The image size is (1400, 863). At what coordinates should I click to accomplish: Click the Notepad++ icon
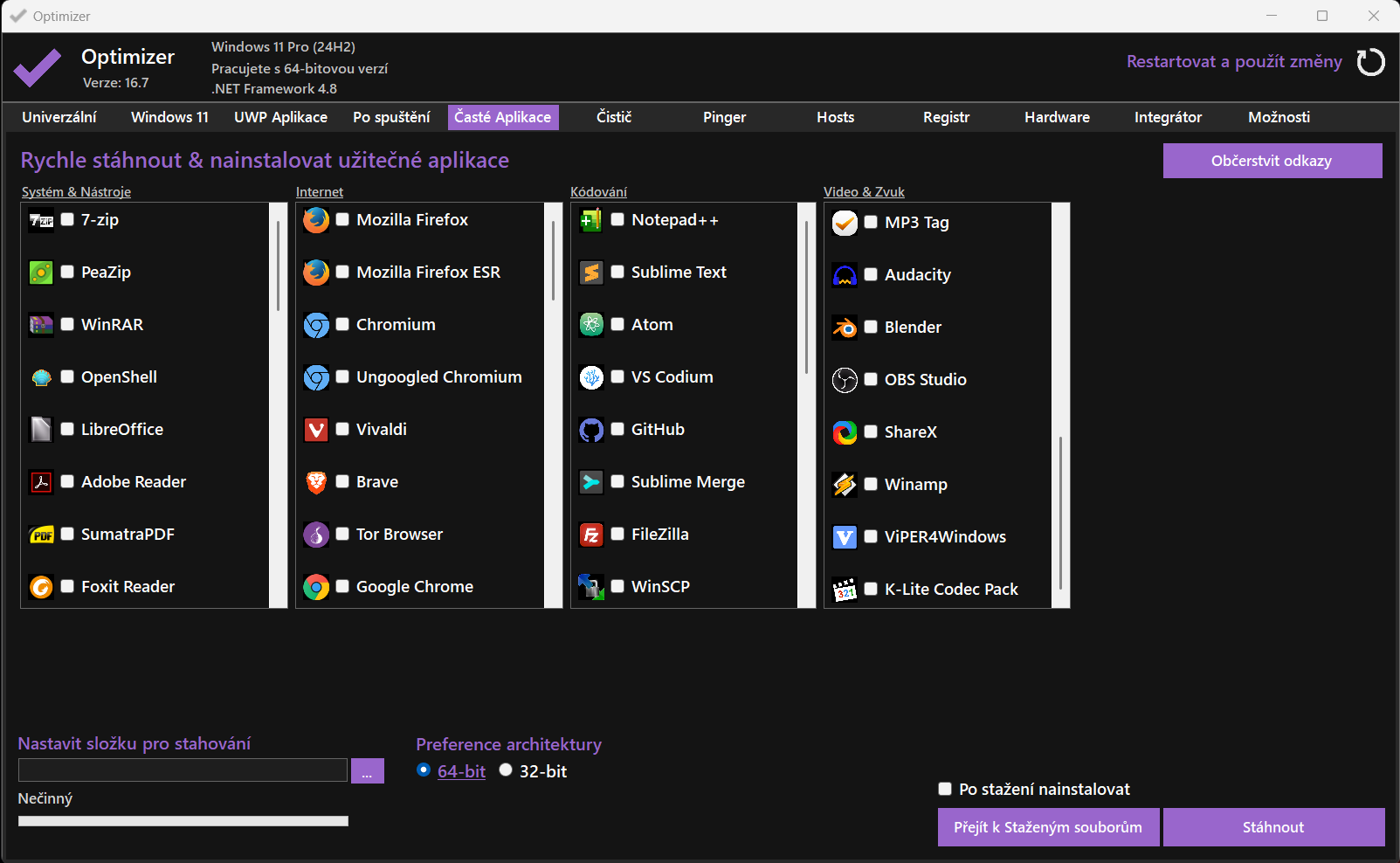point(591,220)
